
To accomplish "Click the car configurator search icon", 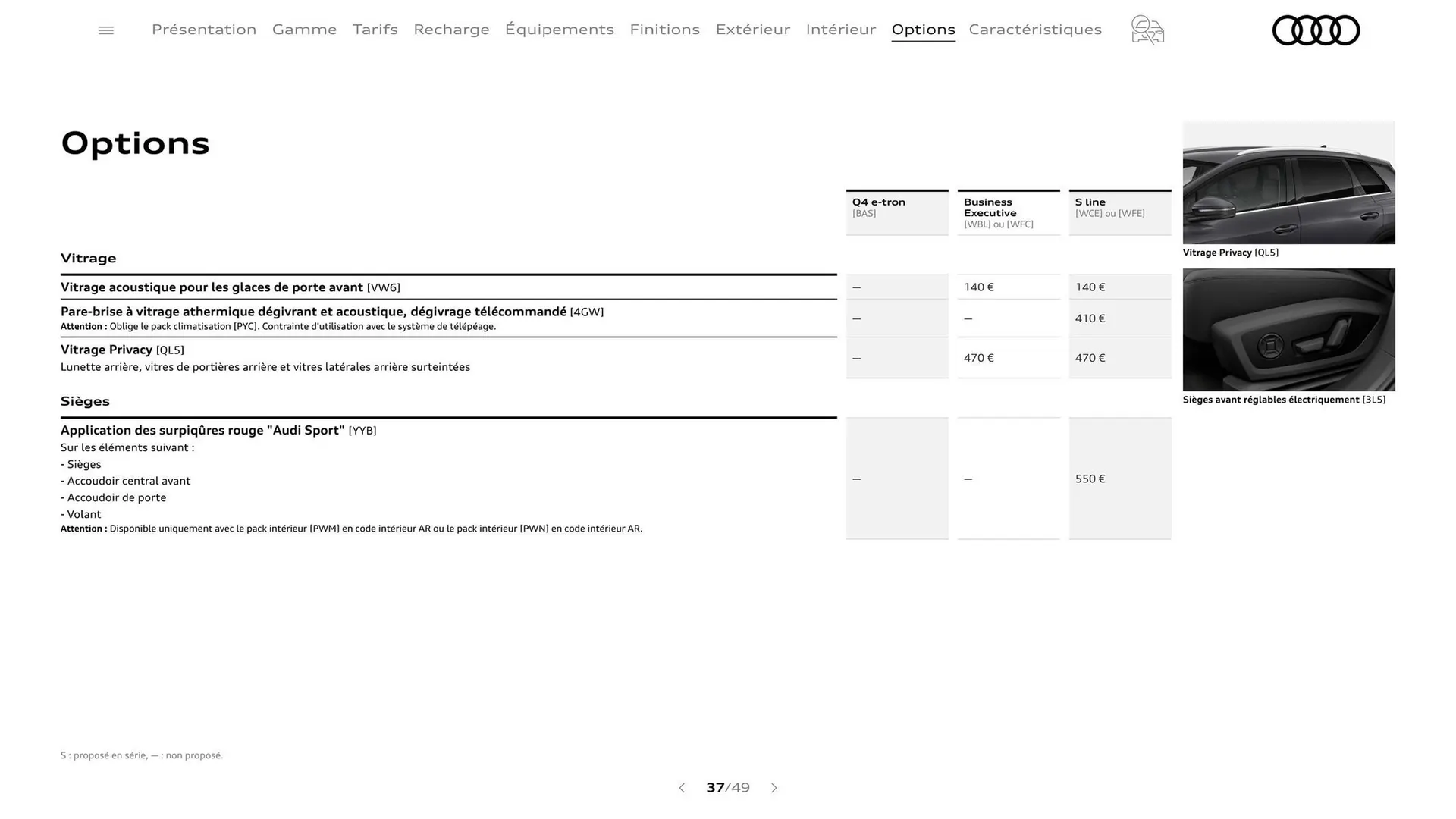I will [x=1147, y=30].
